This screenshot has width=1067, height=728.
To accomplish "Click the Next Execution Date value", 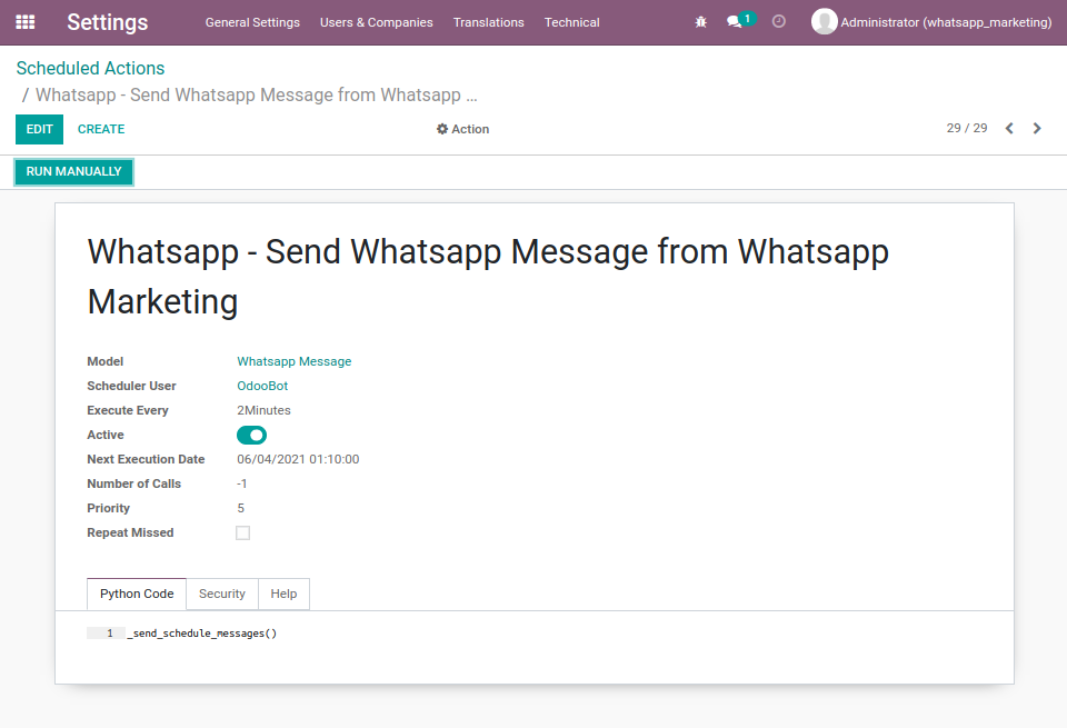I will tap(298, 459).
